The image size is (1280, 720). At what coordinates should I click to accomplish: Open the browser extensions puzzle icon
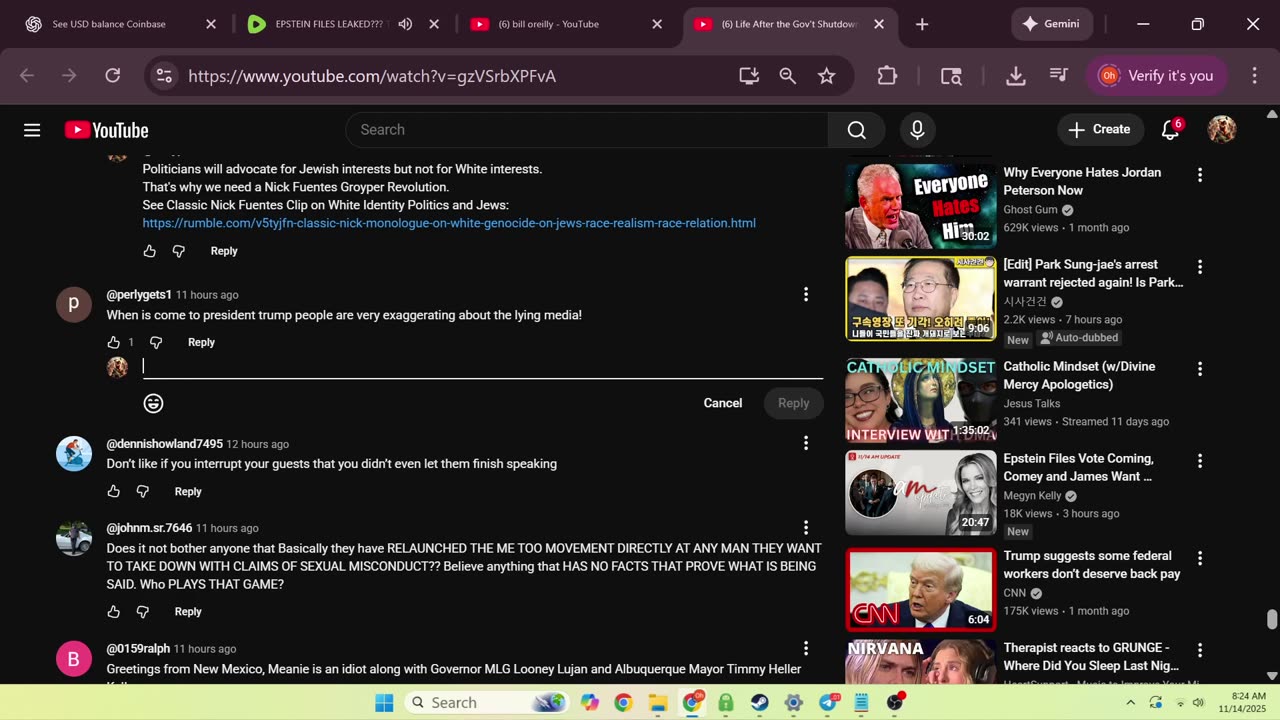coord(887,76)
